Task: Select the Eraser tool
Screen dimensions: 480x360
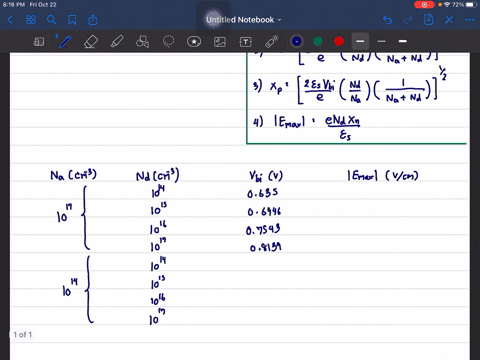Action: [91, 42]
